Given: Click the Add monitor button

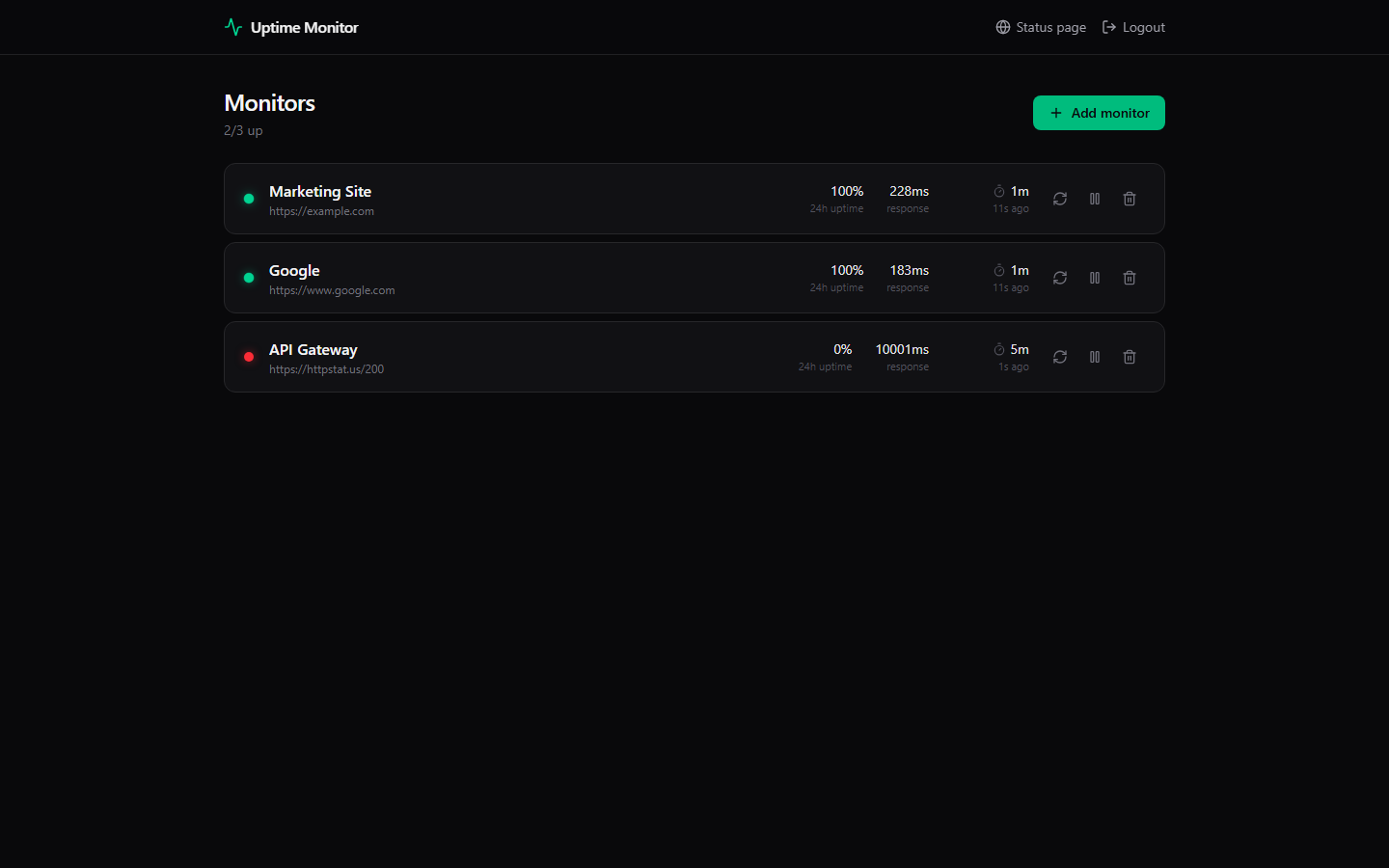Looking at the screenshot, I should point(1099,113).
